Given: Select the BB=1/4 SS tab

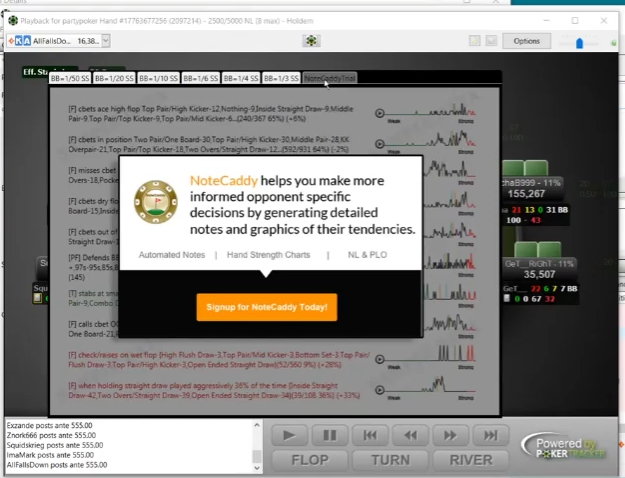Looking at the screenshot, I should click(x=241, y=79).
